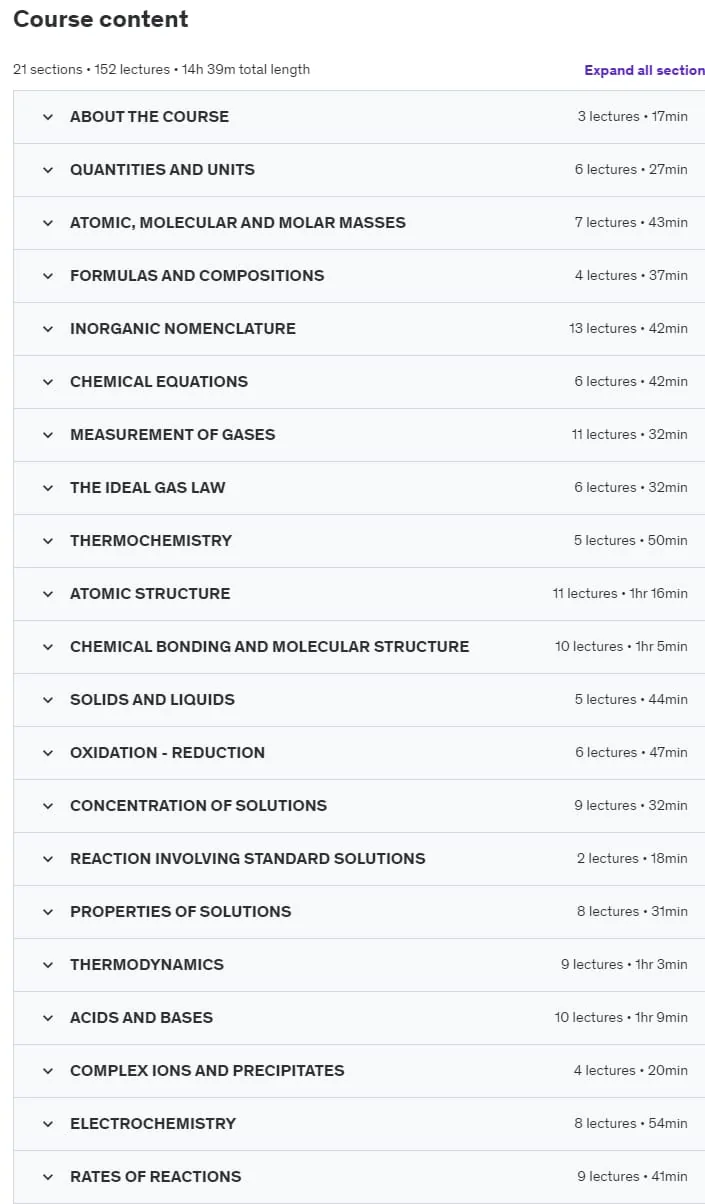This screenshot has width=705, height=1204.
Task: Expand the THERMOCHEMISTRY chevron icon
Action: 47,541
